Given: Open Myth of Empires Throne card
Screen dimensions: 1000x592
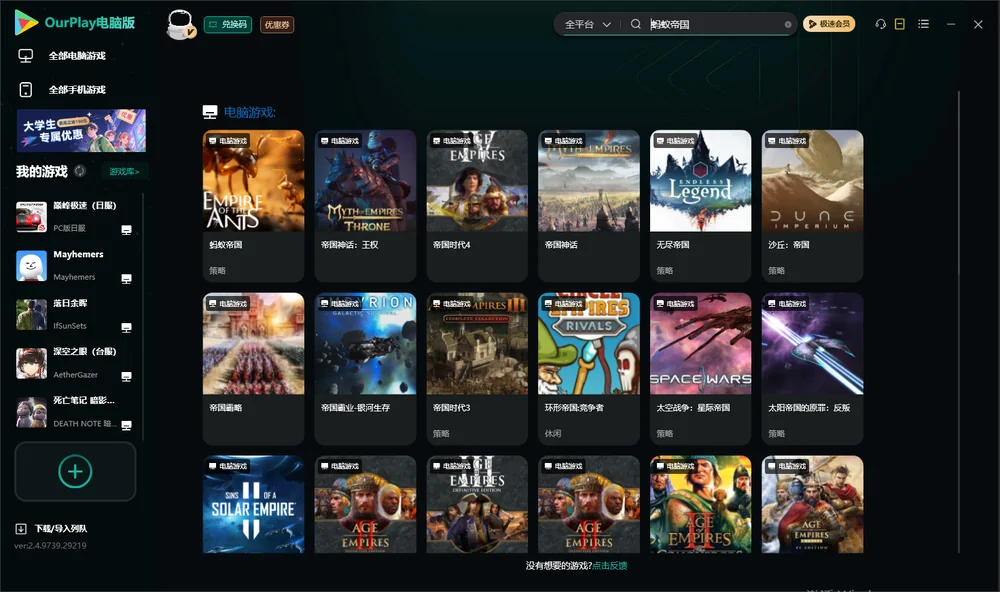Looking at the screenshot, I should (365, 205).
